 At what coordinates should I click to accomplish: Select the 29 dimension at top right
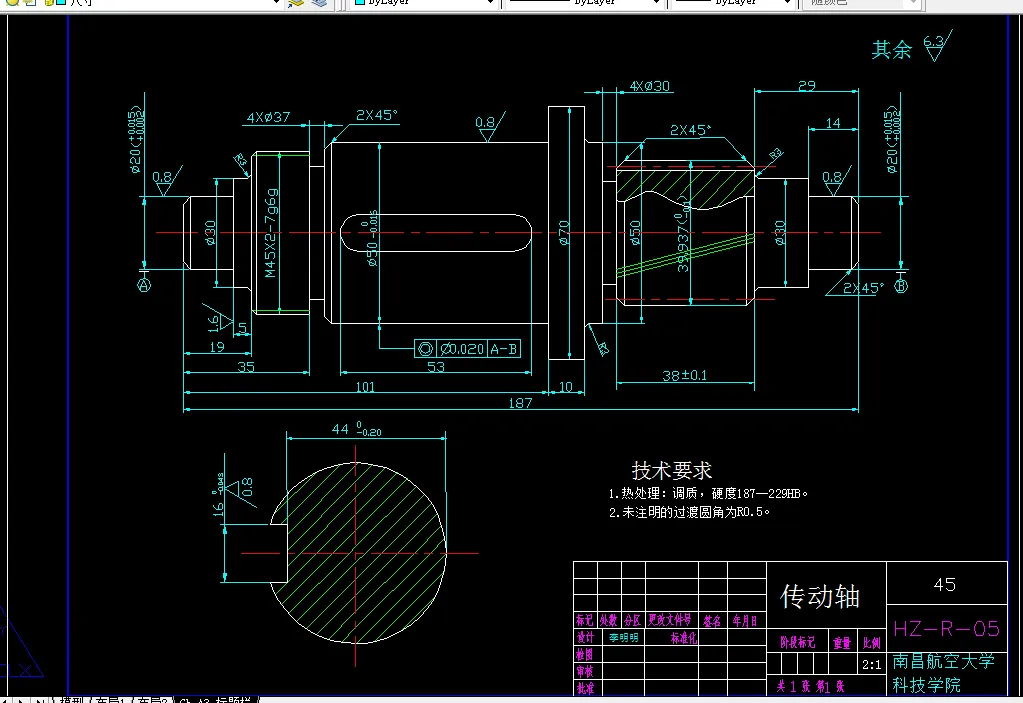point(807,85)
